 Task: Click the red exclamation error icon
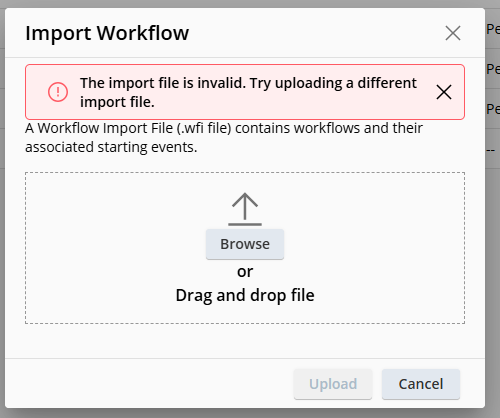58,92
